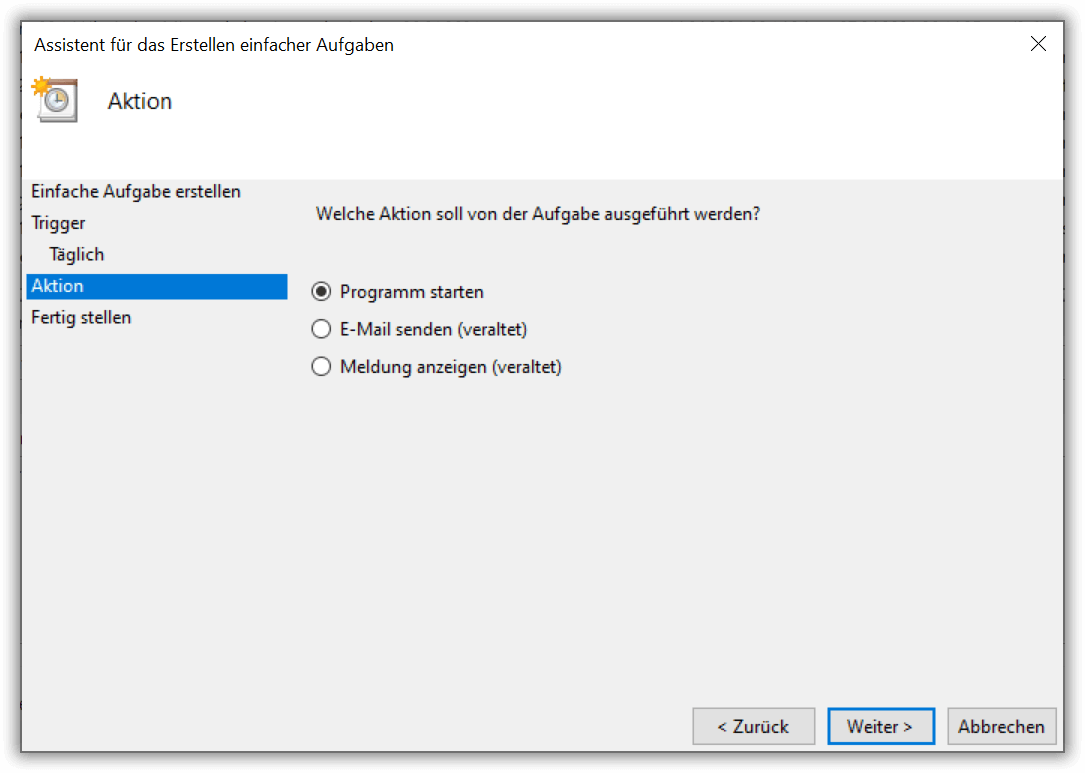
Task: Jump to the Fertig stellen step
Action: coord(81,318)
